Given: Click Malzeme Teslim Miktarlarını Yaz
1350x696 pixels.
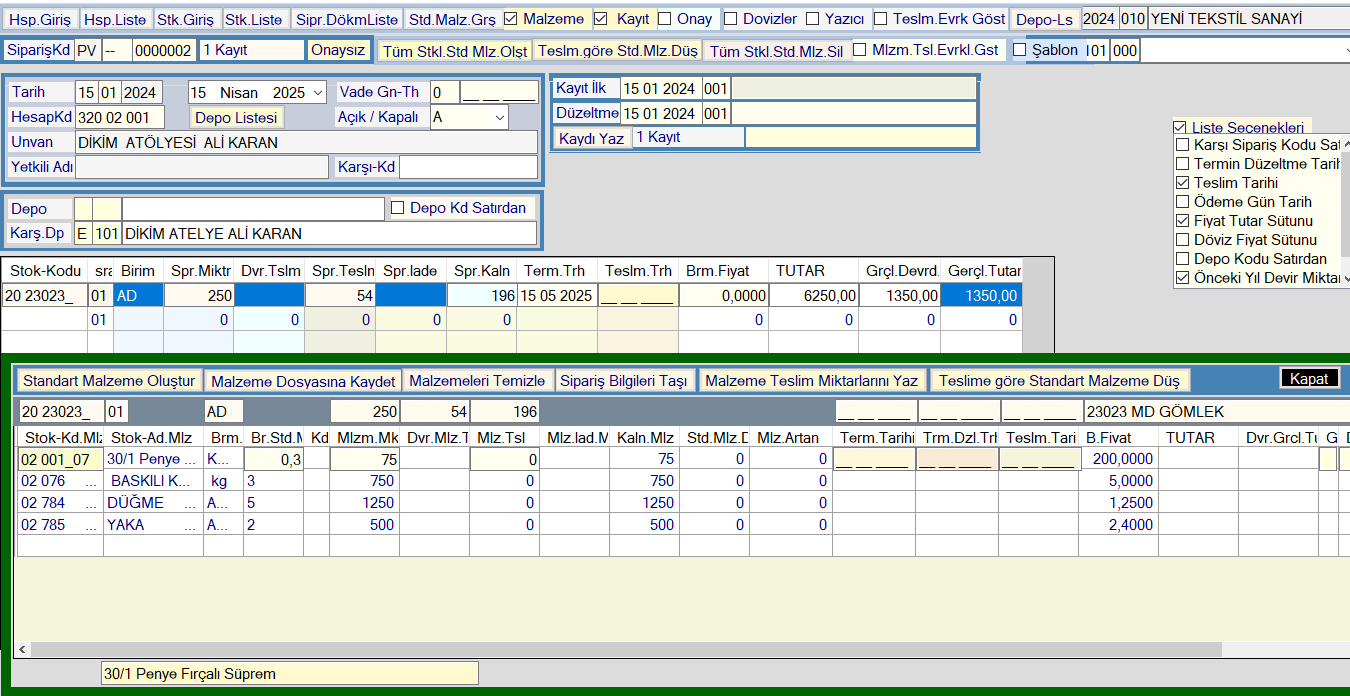Looking at the screenshot, I should [x=812, y=381].
